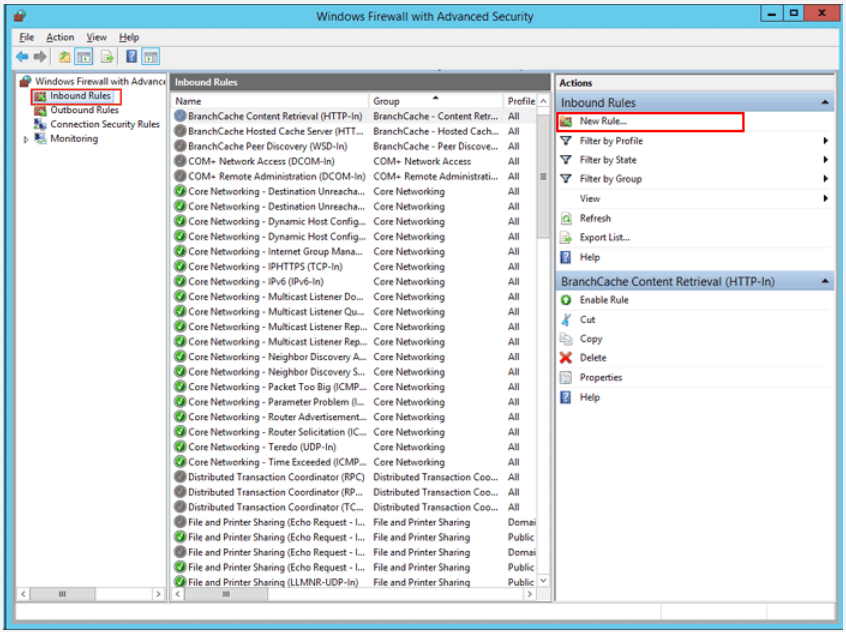Toggle the Show/Hide Console Tree toolbar icon
The width and height of the screenshot is (846, 632).
pos(84,57)
